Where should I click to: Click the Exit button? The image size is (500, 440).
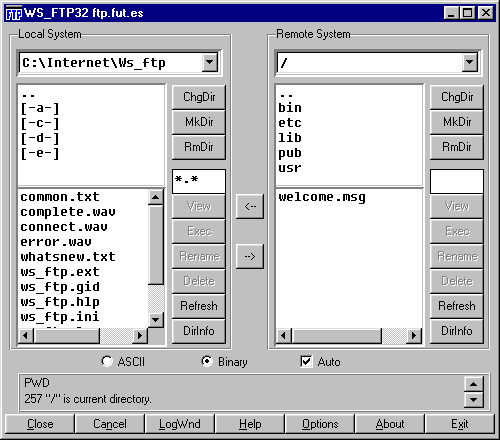pos(460,424)
